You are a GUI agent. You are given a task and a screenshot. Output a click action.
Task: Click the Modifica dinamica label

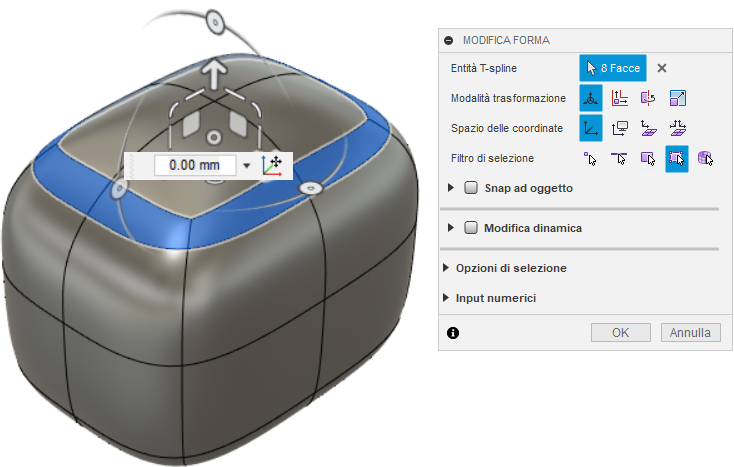533,228
